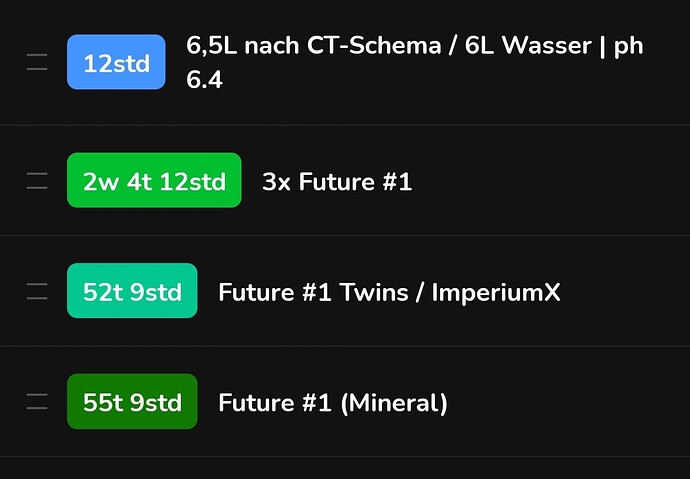This screenshot has width=690, height=479.
Task: Select the Future #1 Twins / ImperiumX title
Action: [x=389, y=292]
